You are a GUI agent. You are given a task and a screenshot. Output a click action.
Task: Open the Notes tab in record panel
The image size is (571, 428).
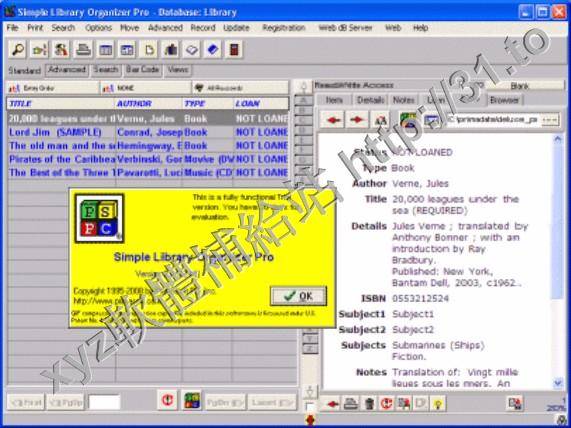(403, 100)
